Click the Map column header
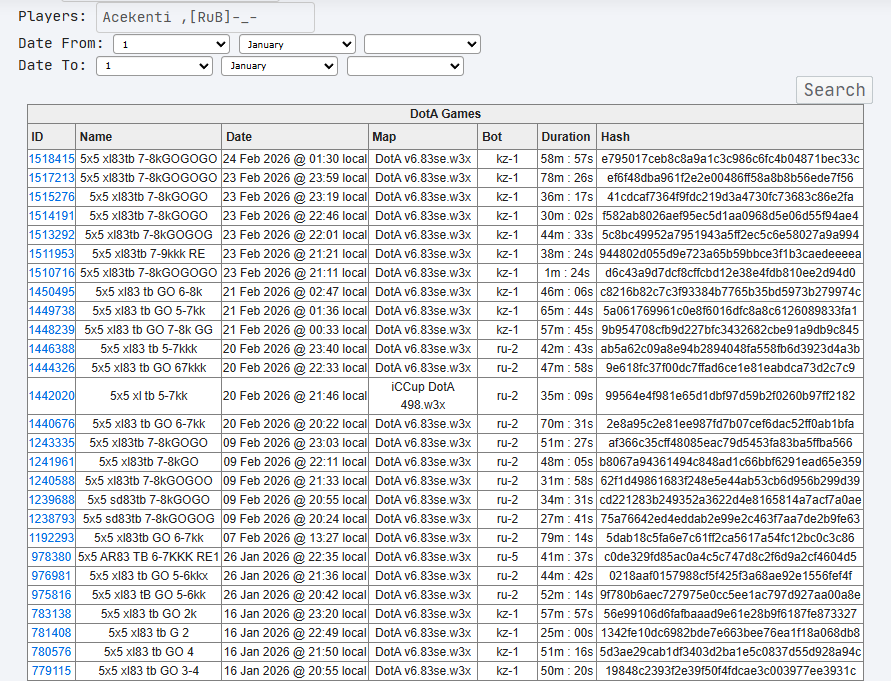This screenshot has width=891, height=681. click(423, 137)
